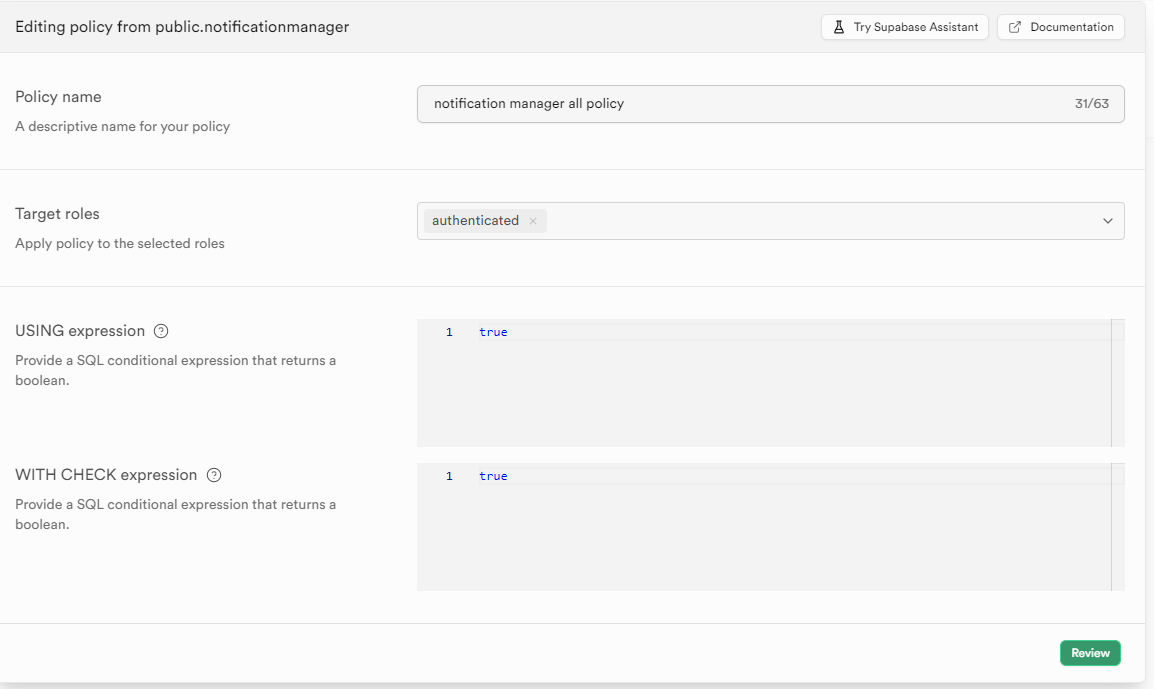Image resolution: width=1154 pixels, height=689 pixels.
Task: Open help icon next to USING expression
Action: (x=161, y=331)
